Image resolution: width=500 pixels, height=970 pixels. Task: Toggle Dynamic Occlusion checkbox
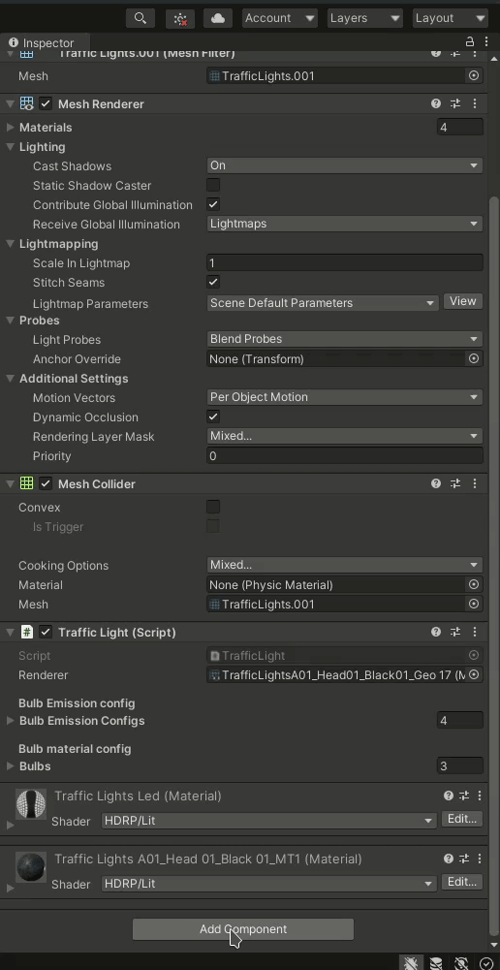pyautogui.click(x=213, y=416)
